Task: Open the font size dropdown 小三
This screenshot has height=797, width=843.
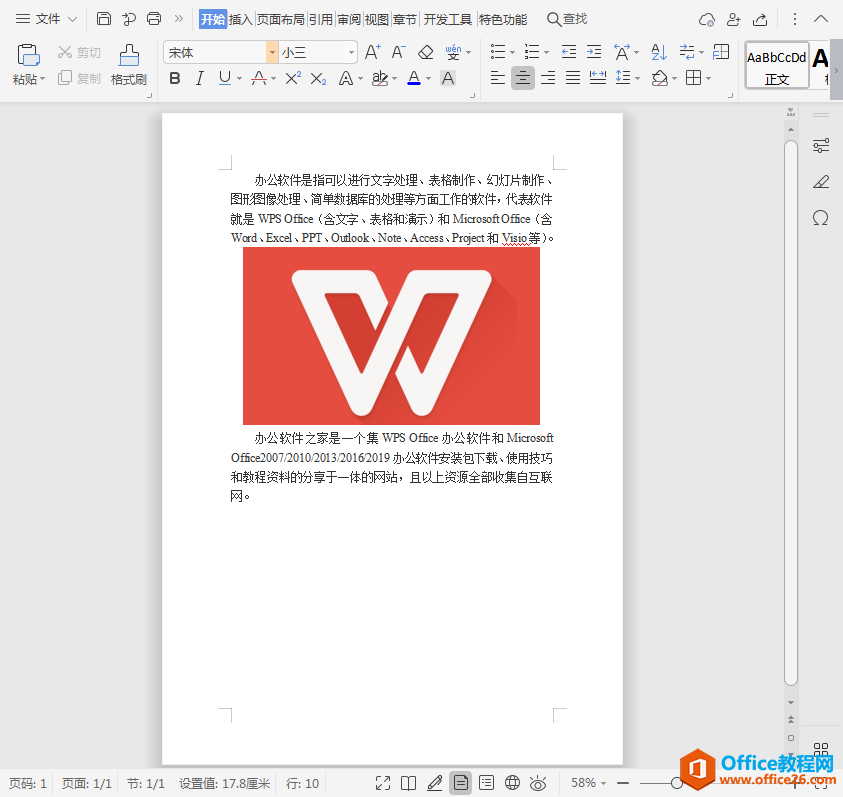Action: click(351, 52)
